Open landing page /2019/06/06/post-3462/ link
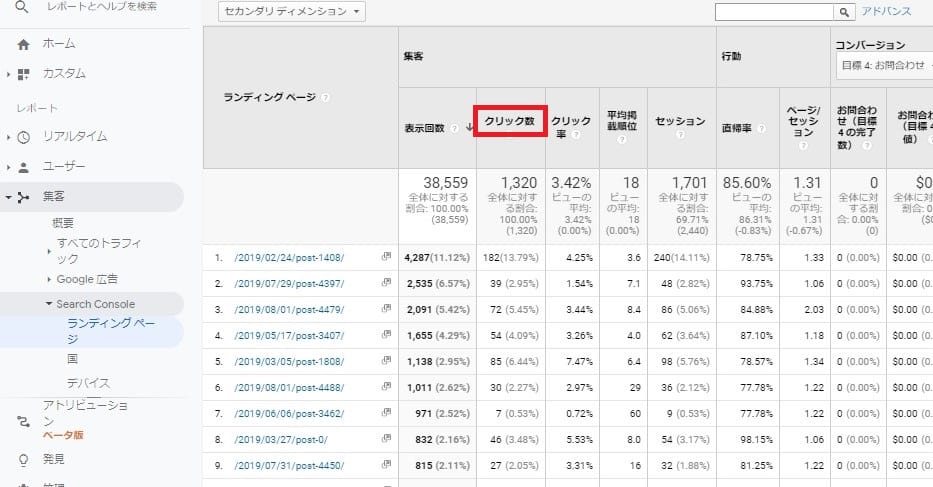Image resolution: width=933 pixels, height=487 pixels. coord(289,414)
